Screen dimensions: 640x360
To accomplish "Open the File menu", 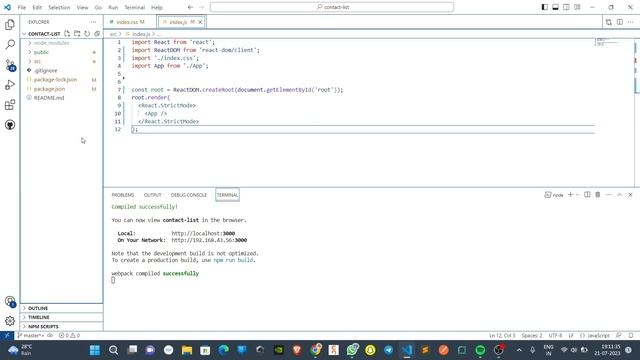I will click(22, 7).
